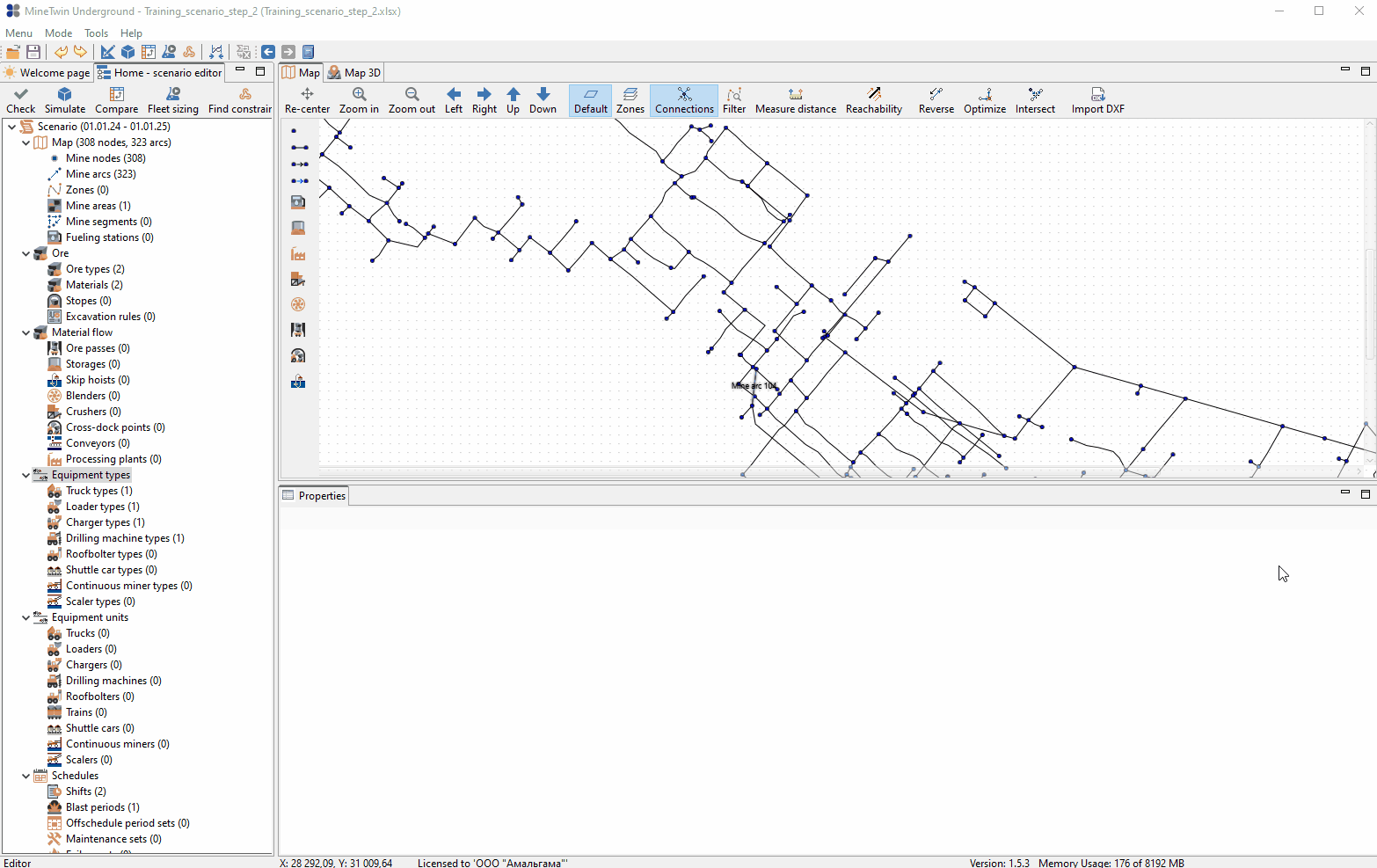Collapse the Scenario root node
The width and height of the screenshot is (1377, 868).
[x=12, y=127]
